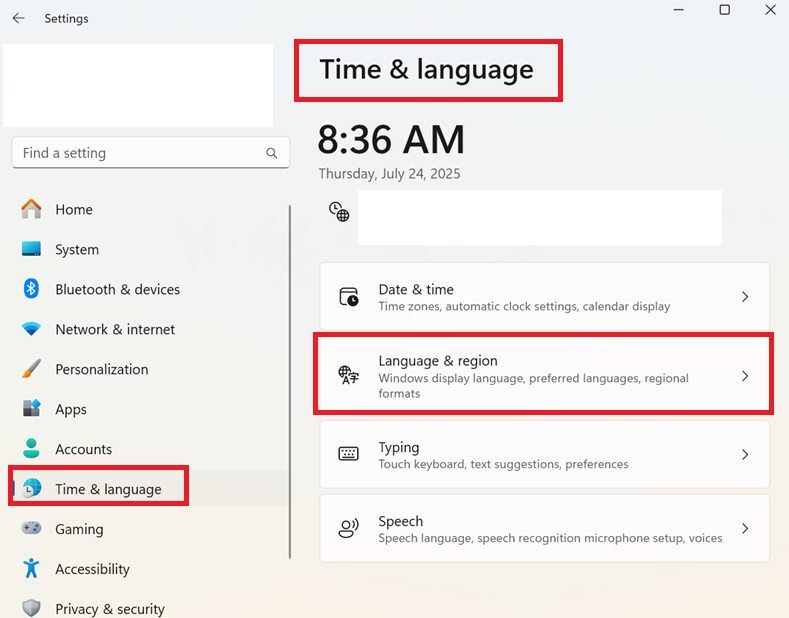This screenshot has width=789, height=618.
Task: Click the Privacy & security shield icon
Action: [x=31, y=608]
